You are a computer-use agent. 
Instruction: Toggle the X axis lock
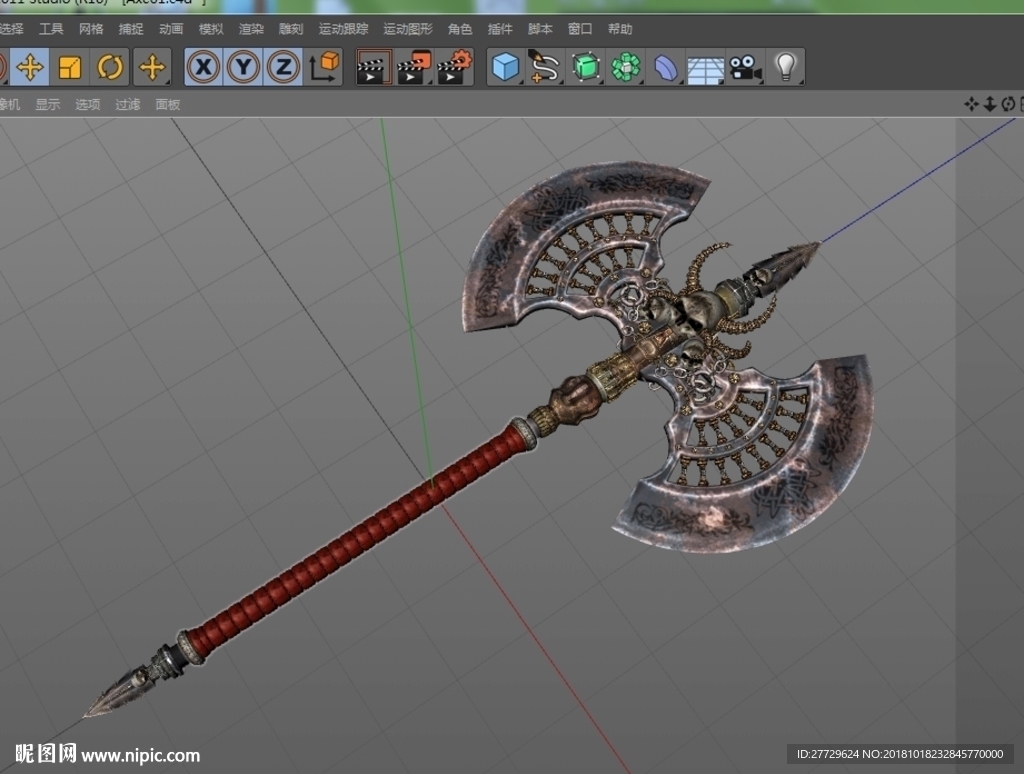tap(204, 67)
